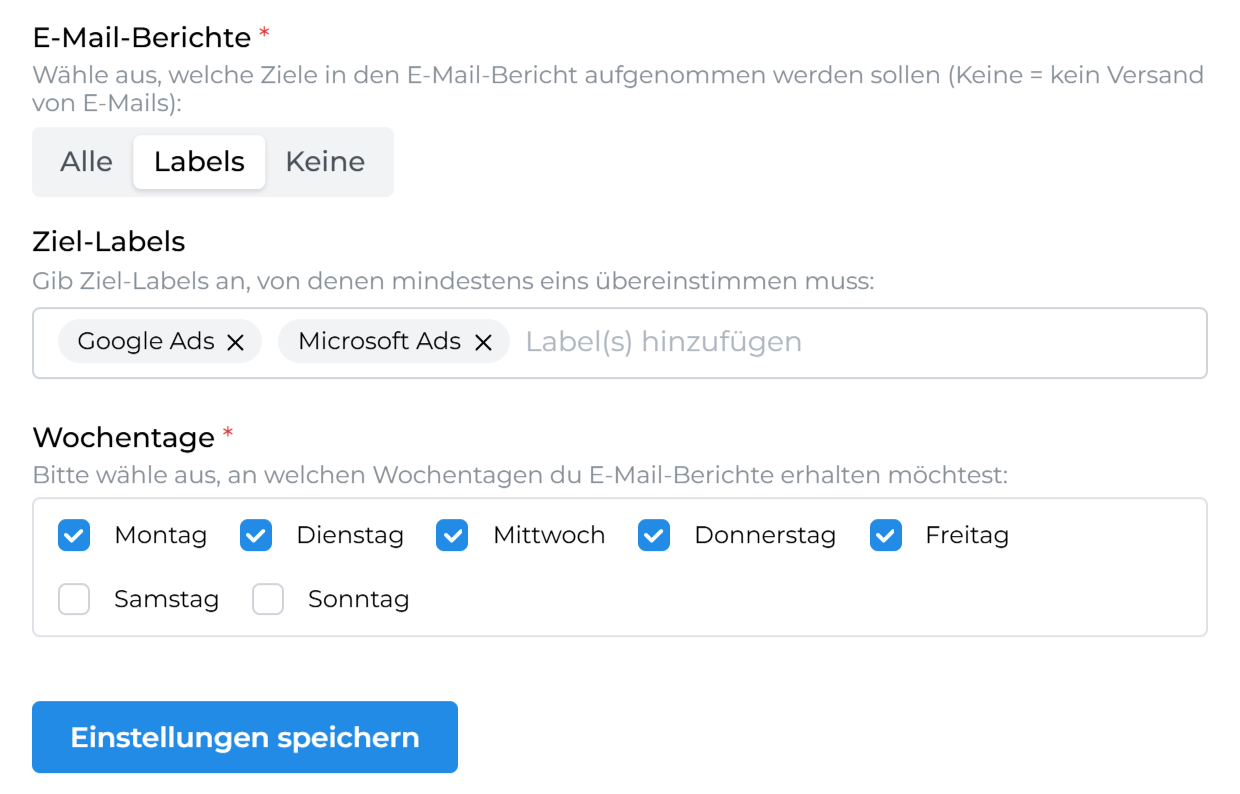Click the Samstag label text
The image size is (1240, 794).
[166, 600]
